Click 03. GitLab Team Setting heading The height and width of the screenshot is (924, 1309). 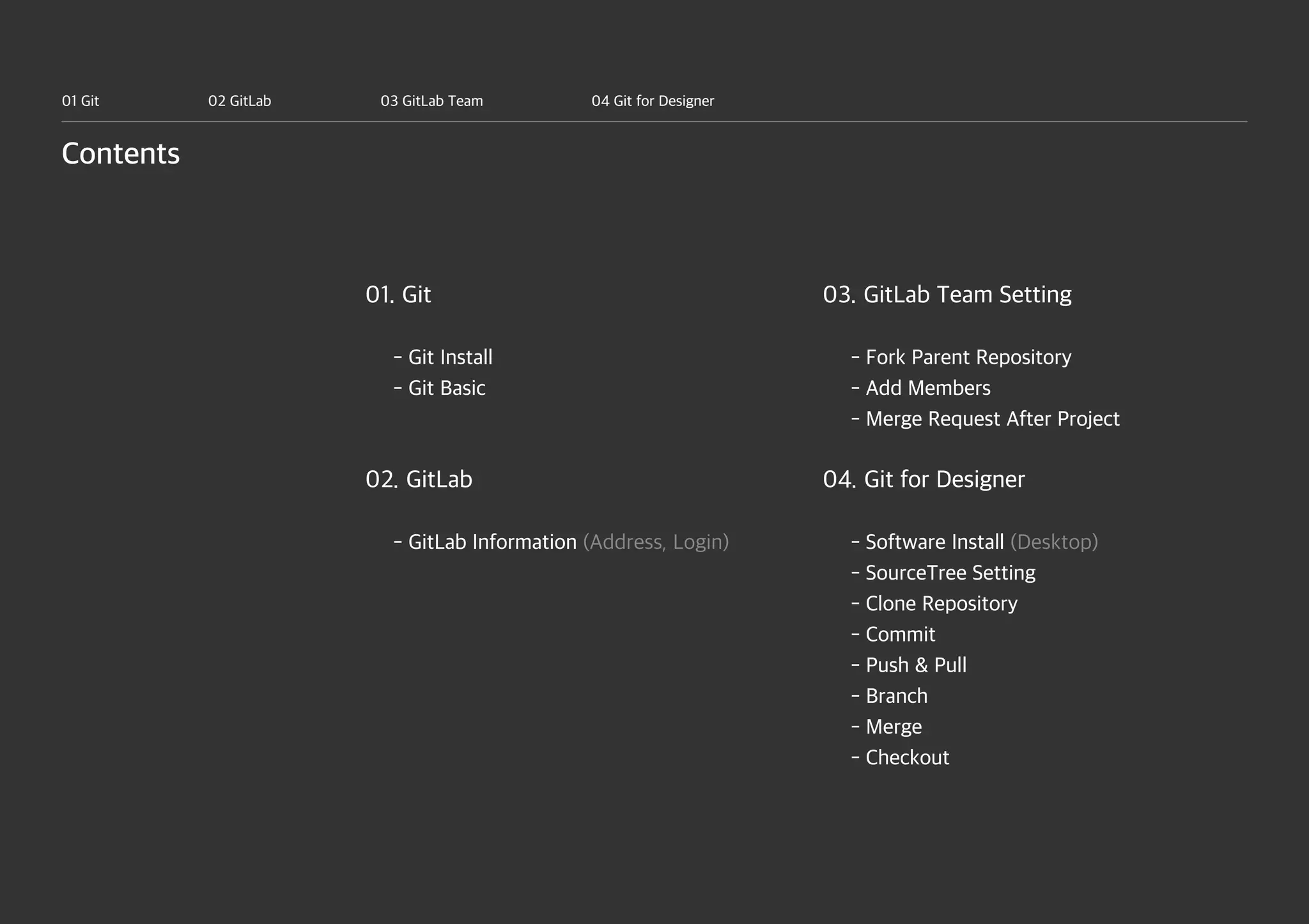(947, 295)
